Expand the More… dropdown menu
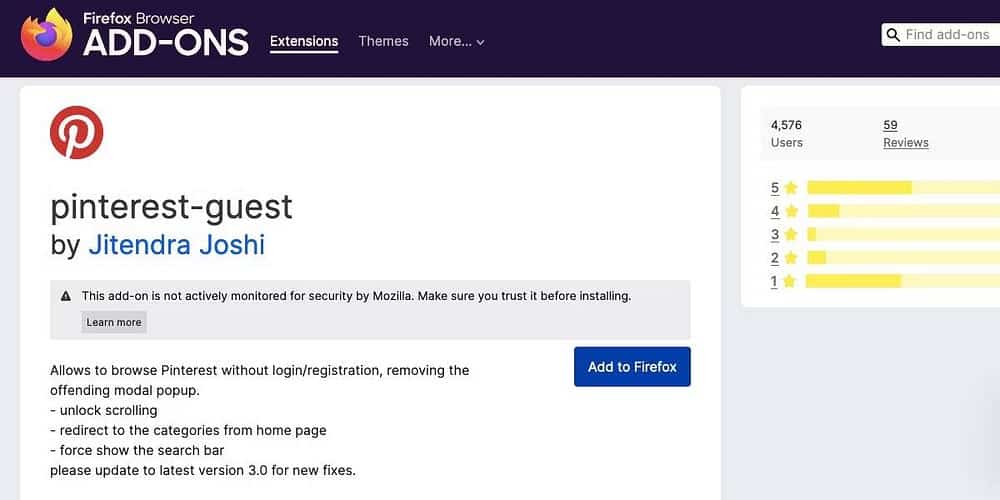Screen dimensions: 1000x500 click(x=456, y=41)
